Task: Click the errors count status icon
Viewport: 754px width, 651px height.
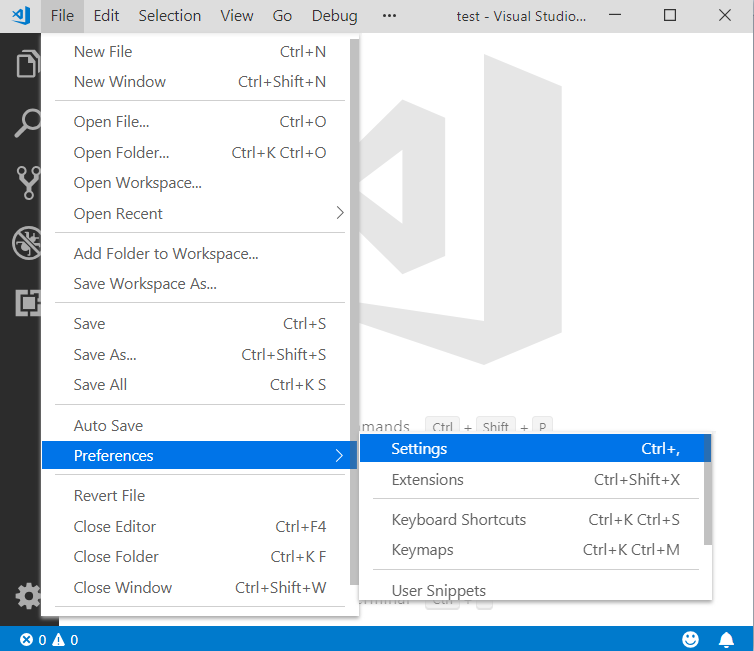Action: click(26, 639)
